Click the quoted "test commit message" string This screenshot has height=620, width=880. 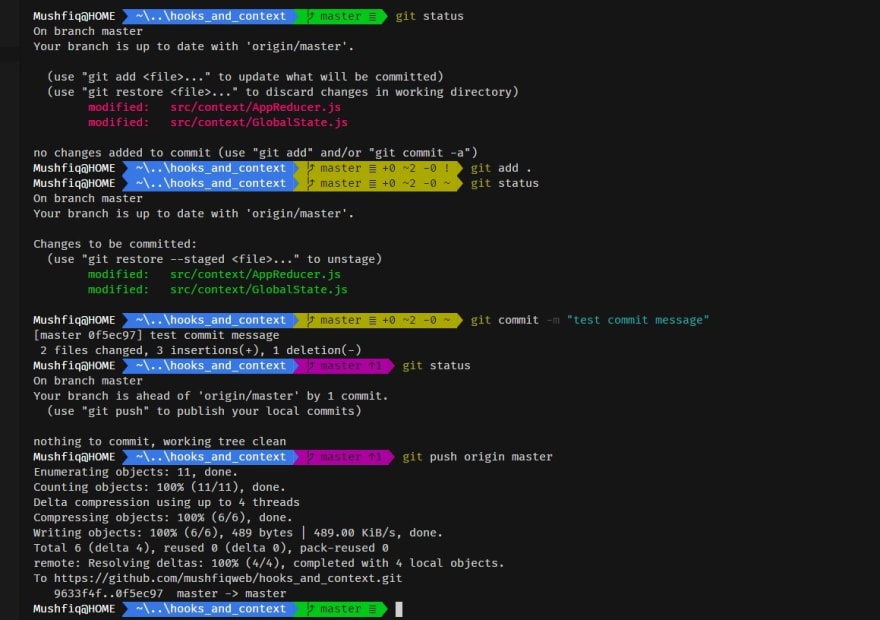(638, 320)
